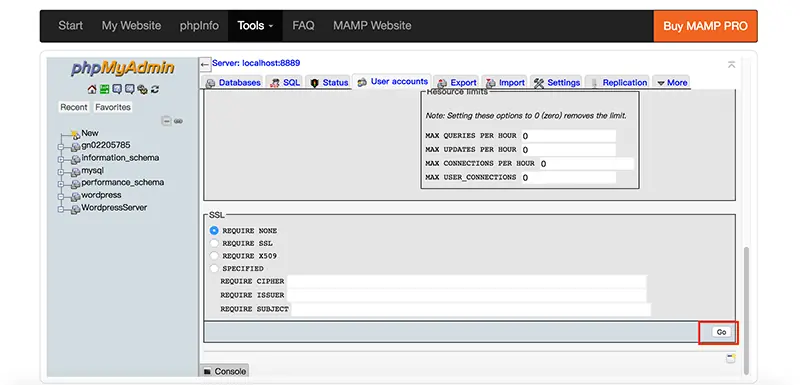Click the Buy MAMP PRO button
The width and height of the screenshot is (800, 385).
click(705, 26)
